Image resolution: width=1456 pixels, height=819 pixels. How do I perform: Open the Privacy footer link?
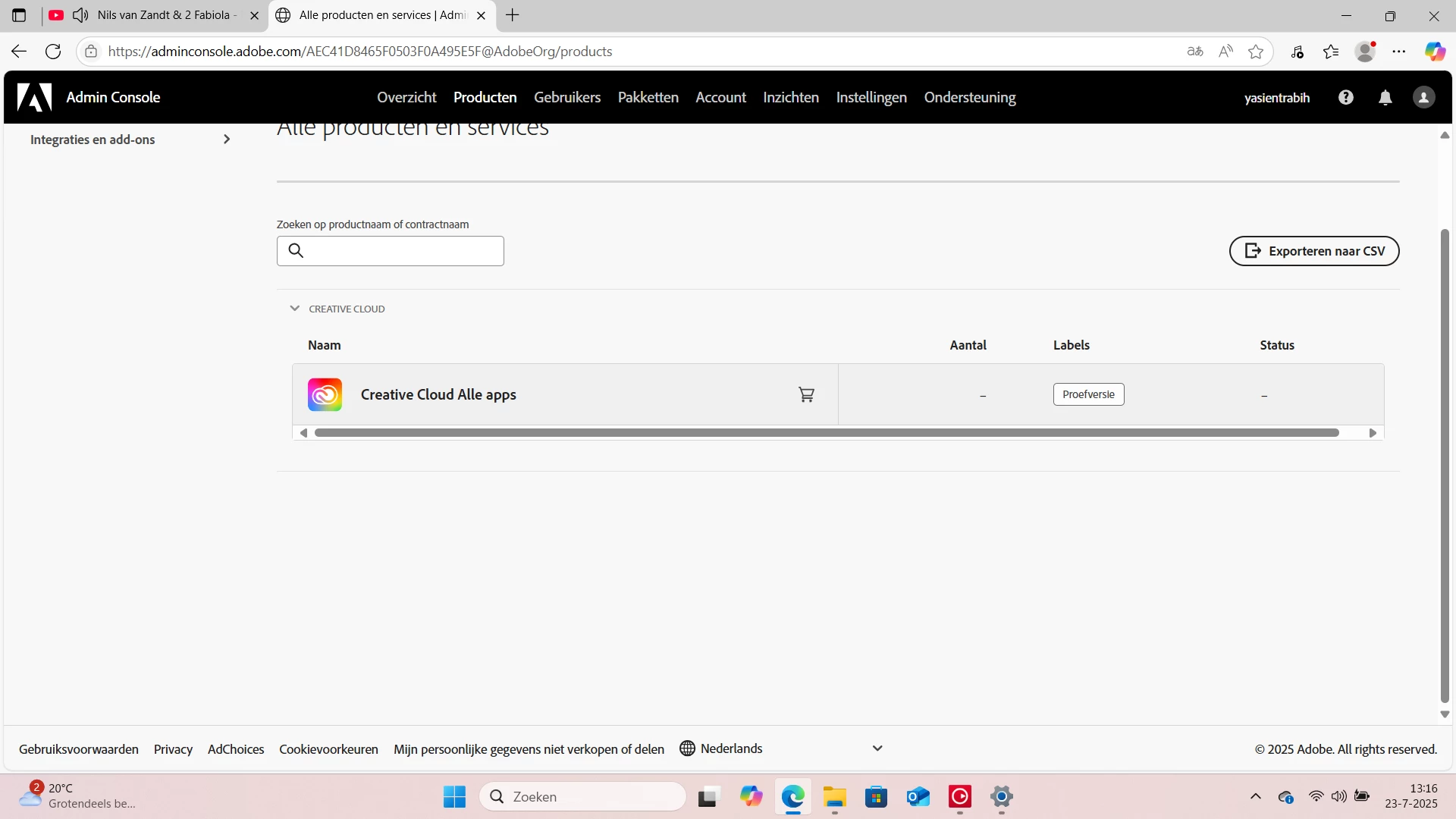pyautogui.click(x=173, y=749)
